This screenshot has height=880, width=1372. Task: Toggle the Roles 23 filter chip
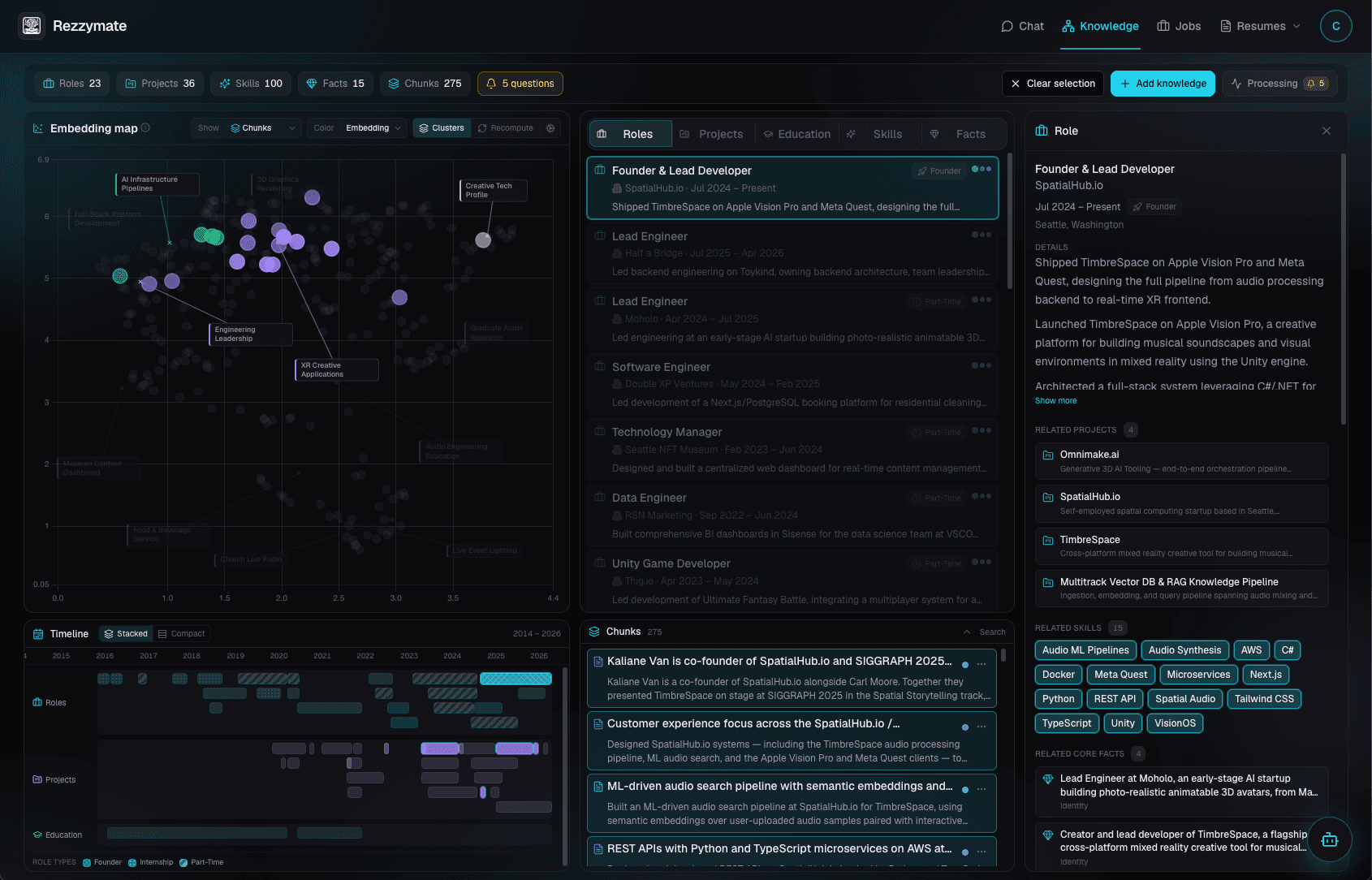[72, 84]
